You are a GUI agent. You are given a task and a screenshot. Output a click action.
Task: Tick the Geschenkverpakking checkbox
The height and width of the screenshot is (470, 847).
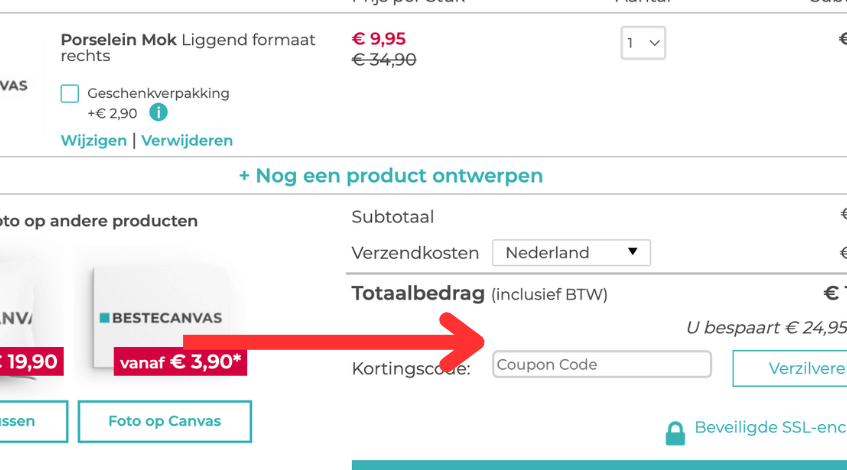pyautogui.click(x=70, y=94)
